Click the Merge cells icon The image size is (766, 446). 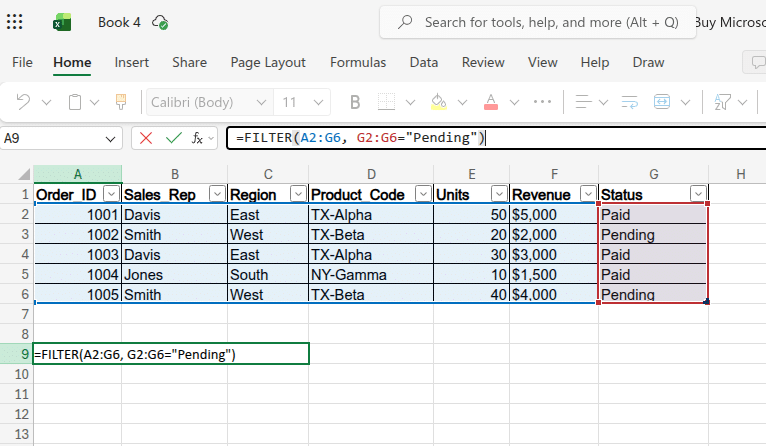click(x=662, y=102)
